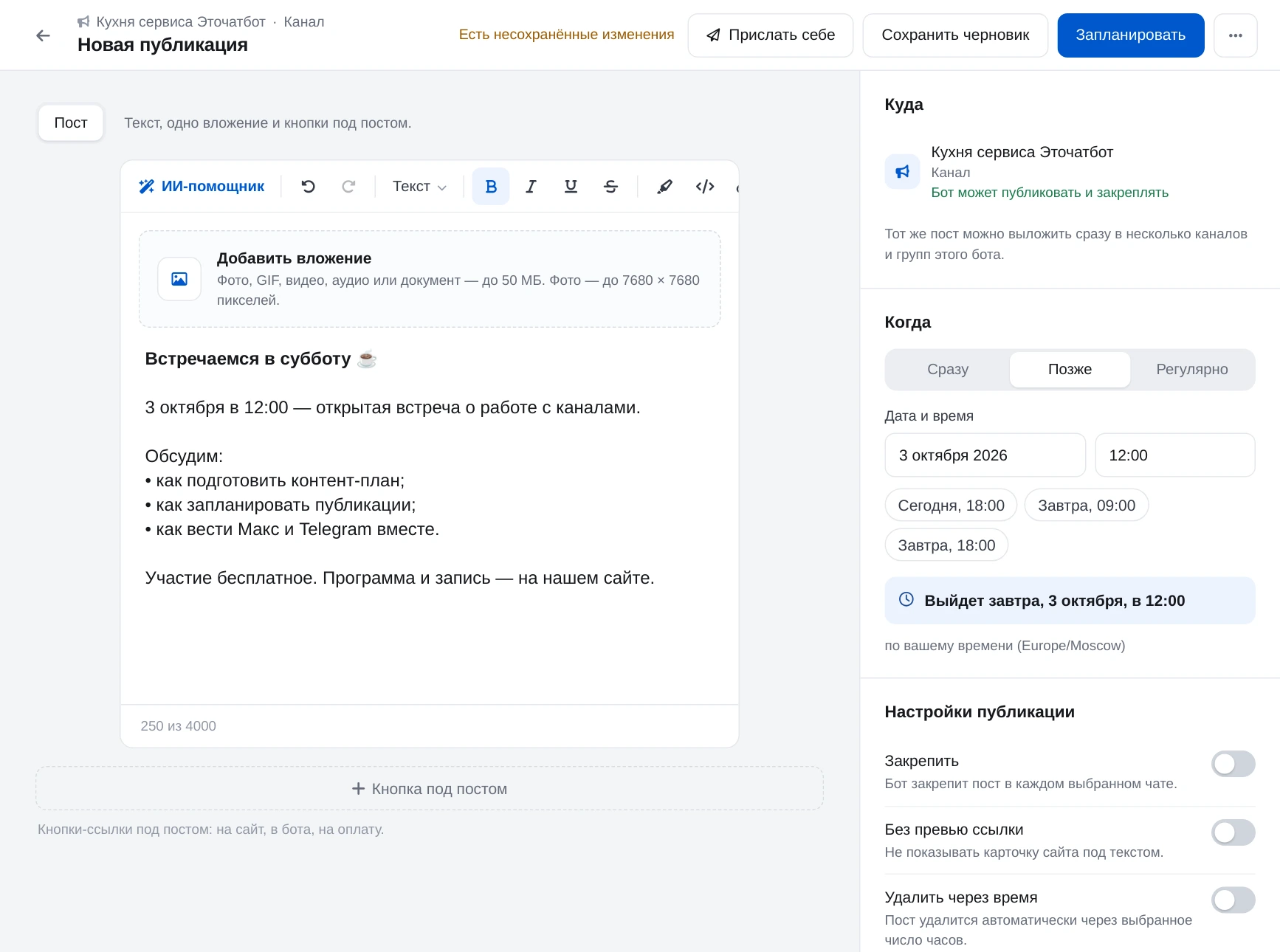The height and width of the screenshot is (952, 1280).
Task: Click the Запланировать button
Action: coord(1130,35)
